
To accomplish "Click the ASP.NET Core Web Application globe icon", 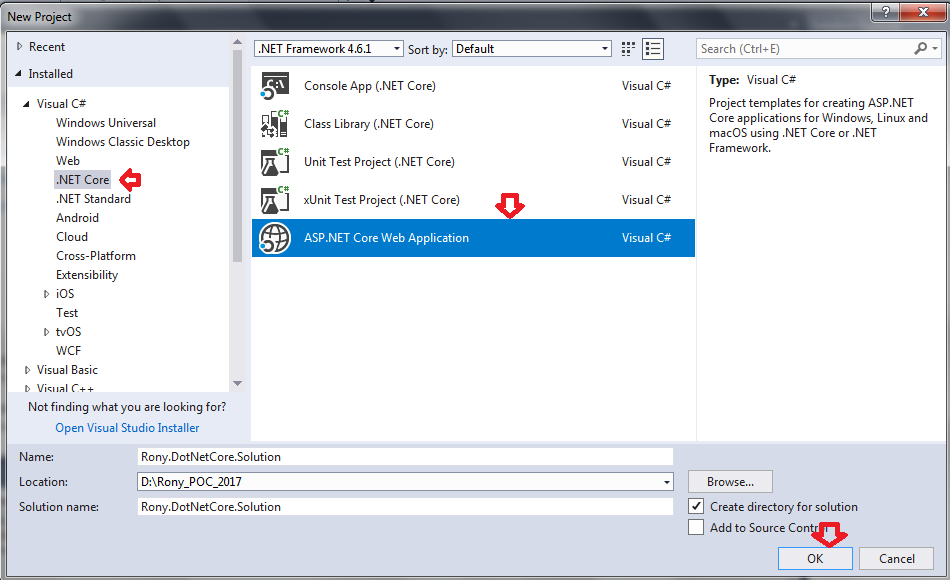I will pos(275,238).
